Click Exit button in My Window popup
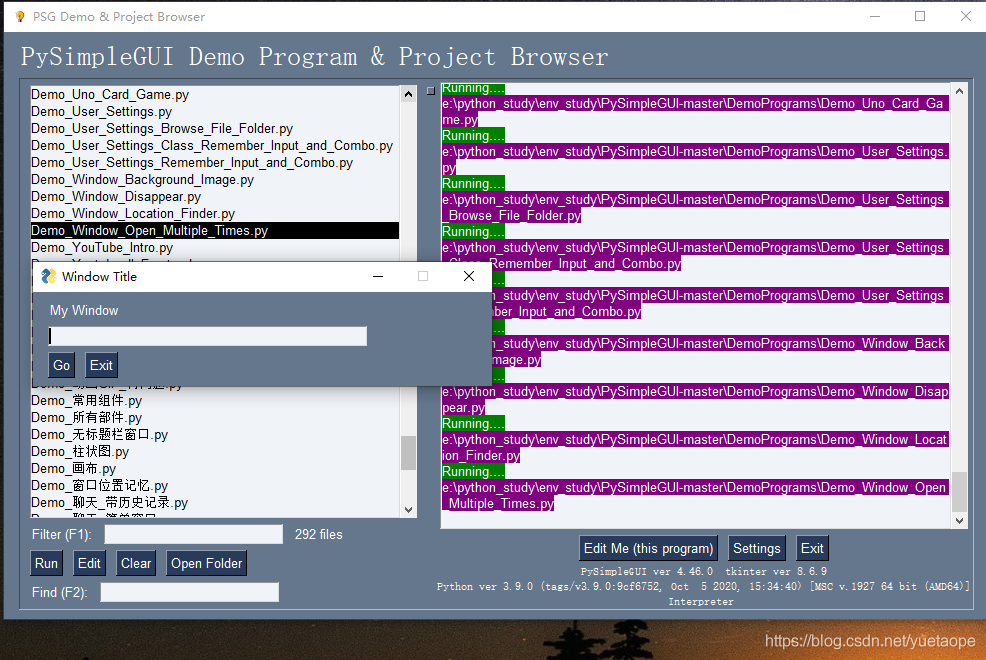 (x=101, y=365)
